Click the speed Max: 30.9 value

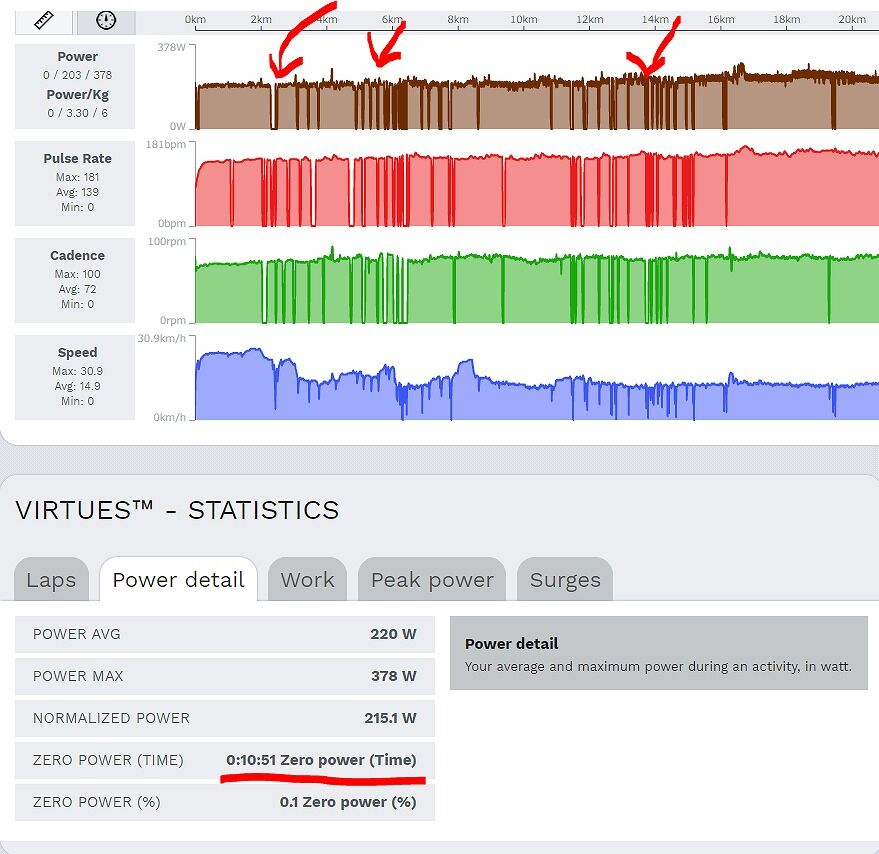click(77, 371)
